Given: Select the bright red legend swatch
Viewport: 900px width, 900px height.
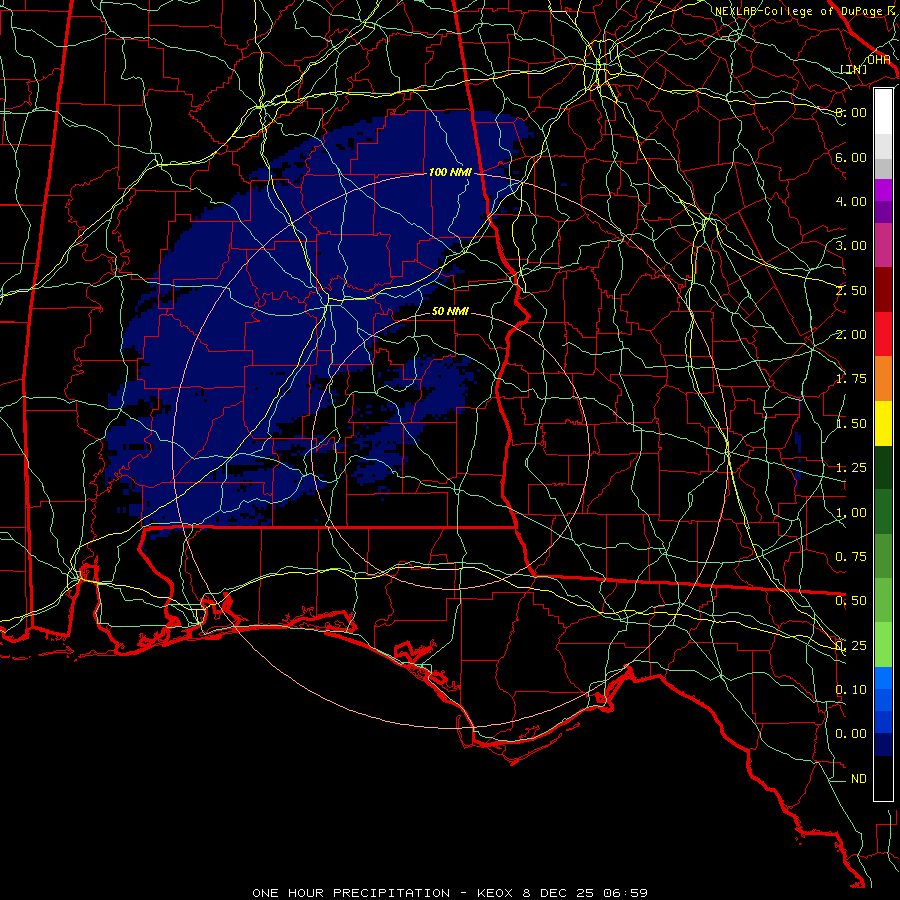Looking at the screenshot, I should click(x=883, y=334).
